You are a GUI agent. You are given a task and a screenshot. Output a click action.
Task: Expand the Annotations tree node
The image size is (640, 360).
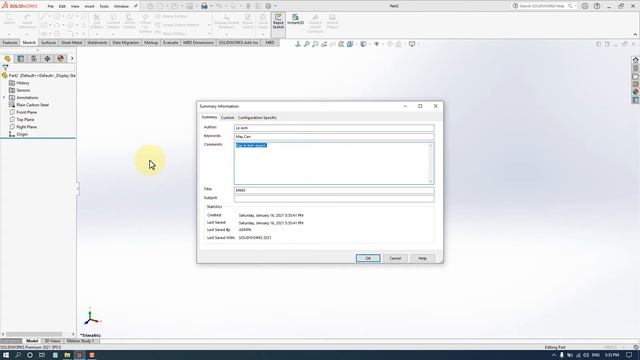point(4,98)
